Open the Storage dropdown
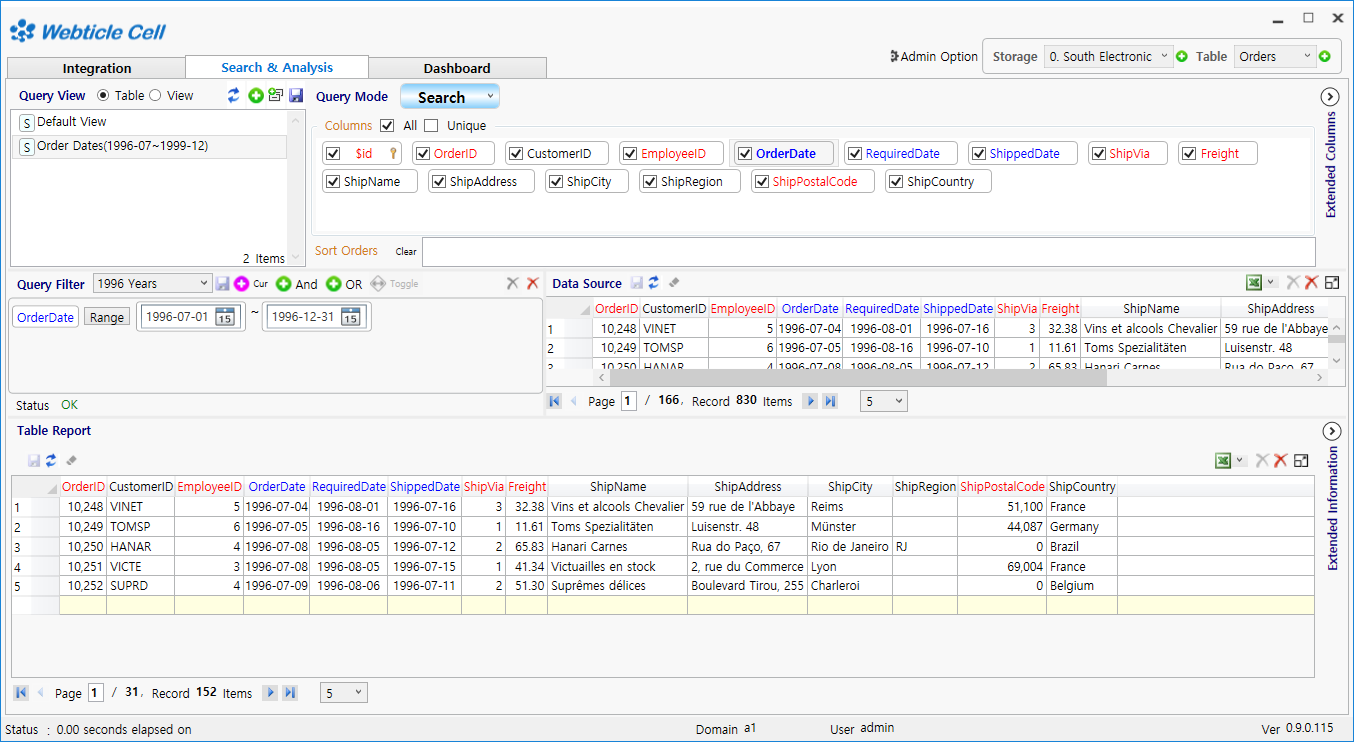 click(x=1108, y=57)
